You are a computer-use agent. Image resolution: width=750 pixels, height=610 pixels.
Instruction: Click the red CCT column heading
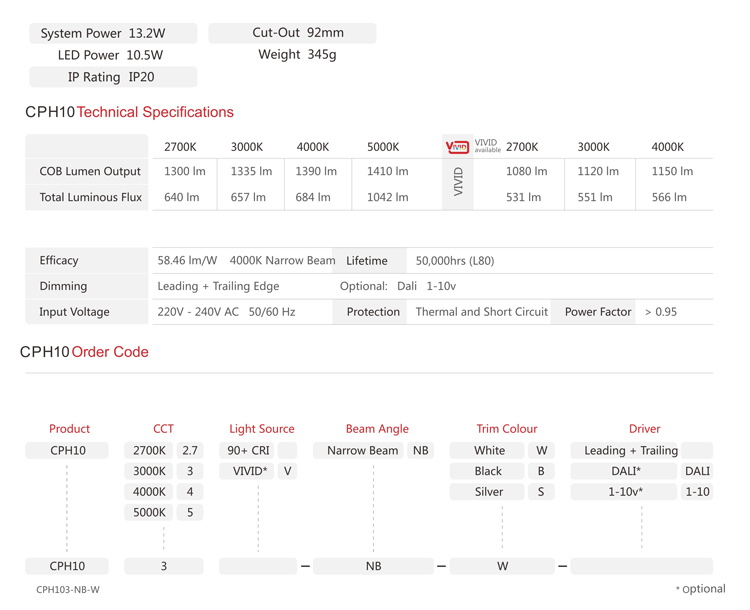[x=163, y=429]
